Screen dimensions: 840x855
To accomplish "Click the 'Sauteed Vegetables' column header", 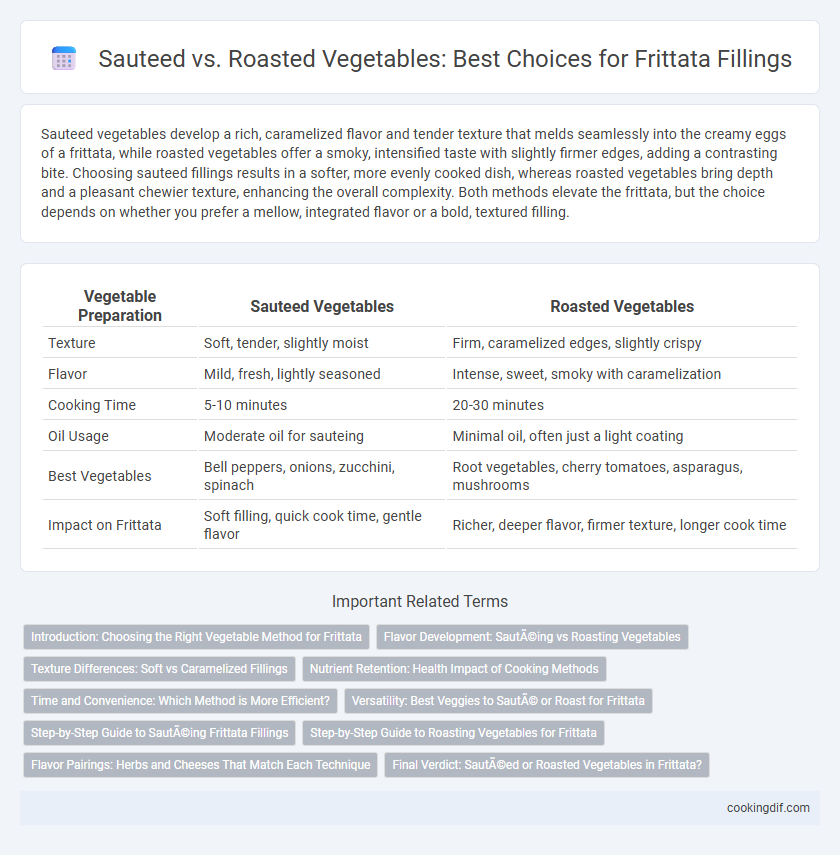I will point(322,306).
